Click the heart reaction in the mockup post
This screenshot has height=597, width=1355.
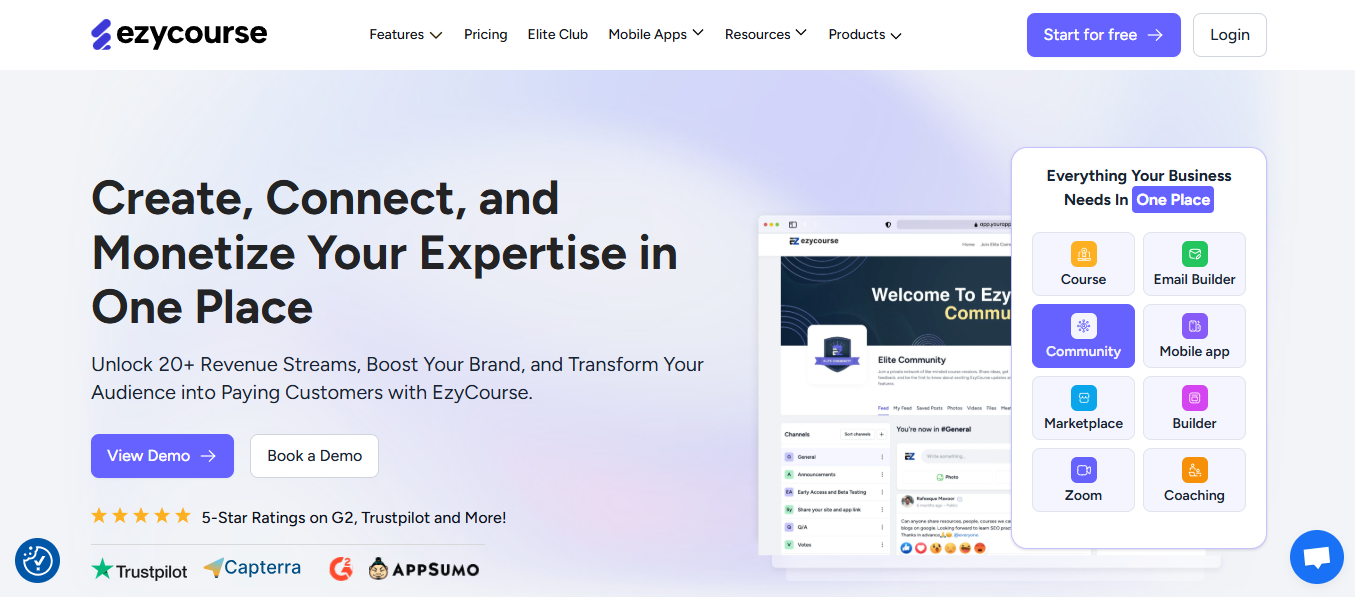click(x=920, y=548)
